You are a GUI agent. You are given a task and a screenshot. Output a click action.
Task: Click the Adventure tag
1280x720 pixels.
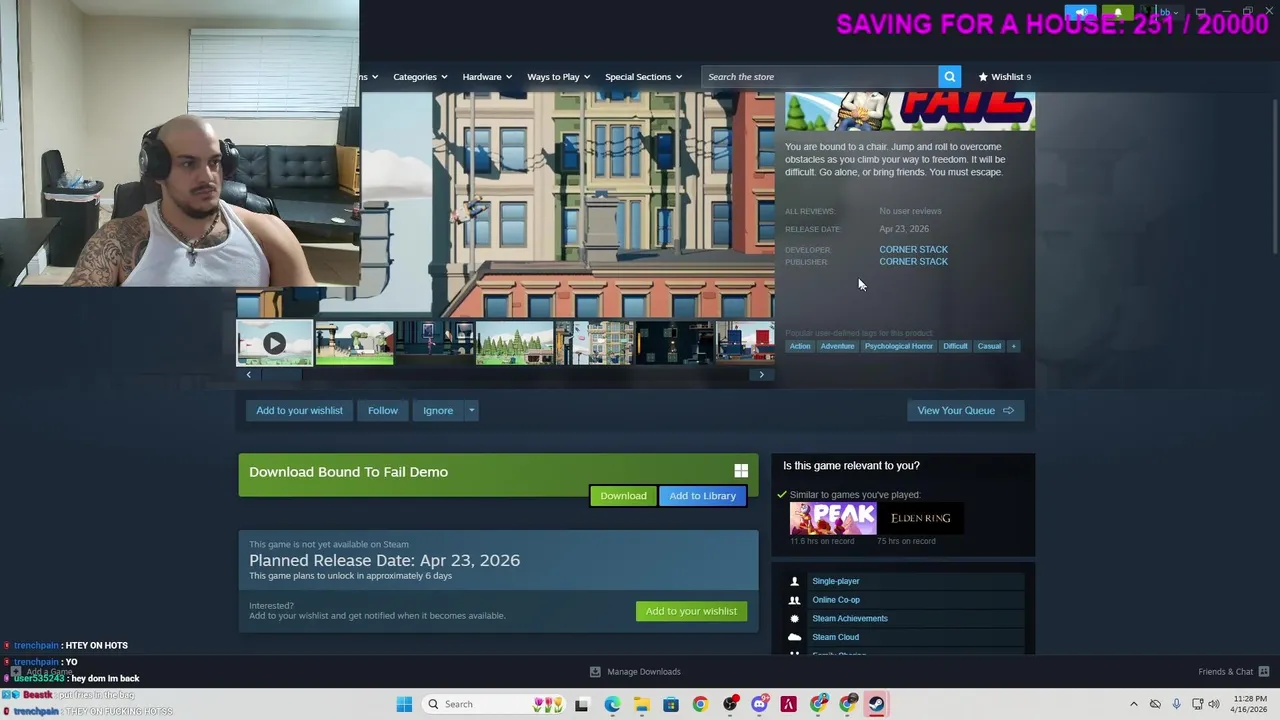tap(838, 346)
